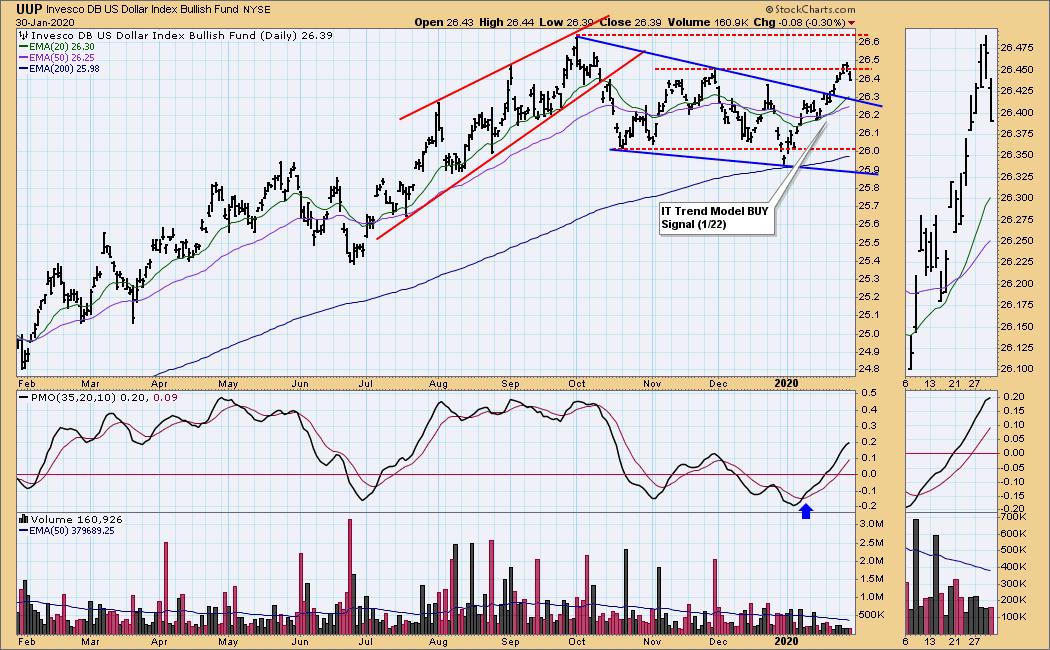Click the Oct label on price chart axis
Viewport: 1050px width, 650px height.
(577, 384)
